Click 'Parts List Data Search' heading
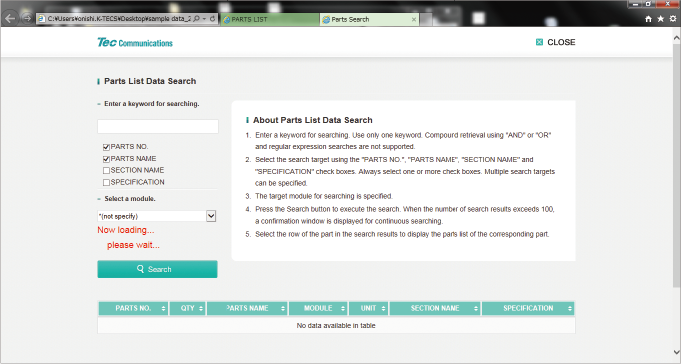 (150, 81)
